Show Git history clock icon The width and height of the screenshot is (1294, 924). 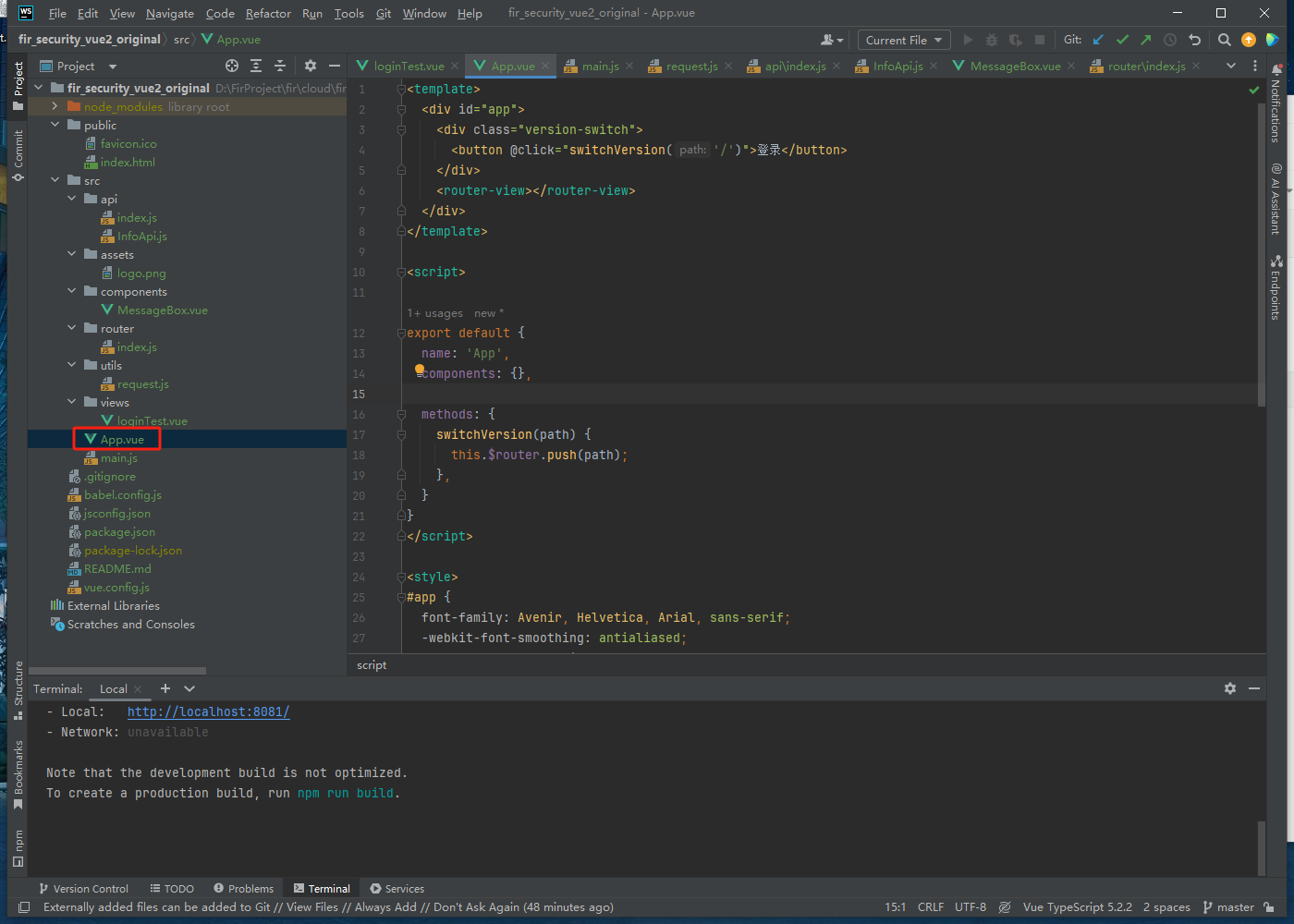(x=1170, y=40)
